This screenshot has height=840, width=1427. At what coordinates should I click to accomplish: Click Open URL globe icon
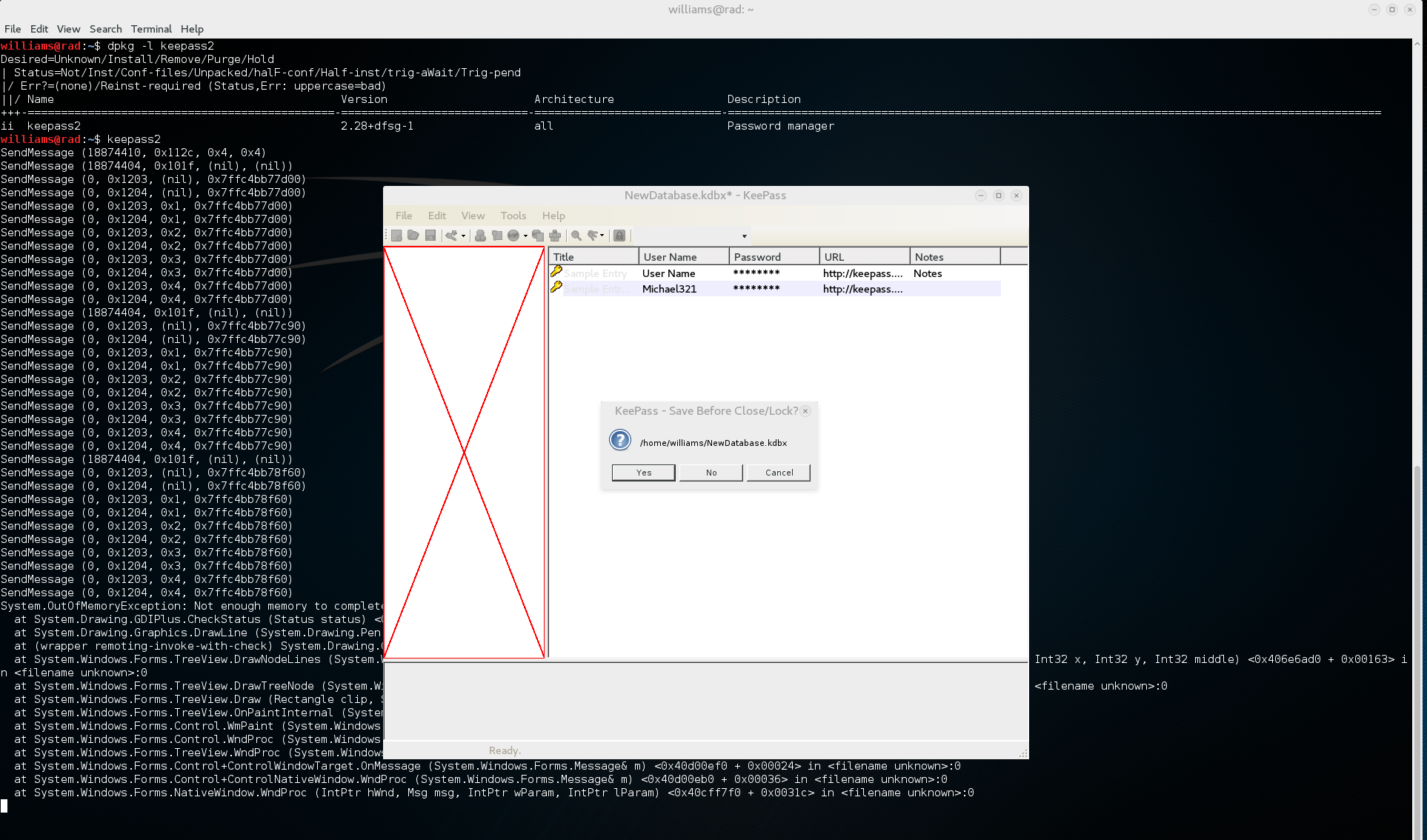point(513,236)
